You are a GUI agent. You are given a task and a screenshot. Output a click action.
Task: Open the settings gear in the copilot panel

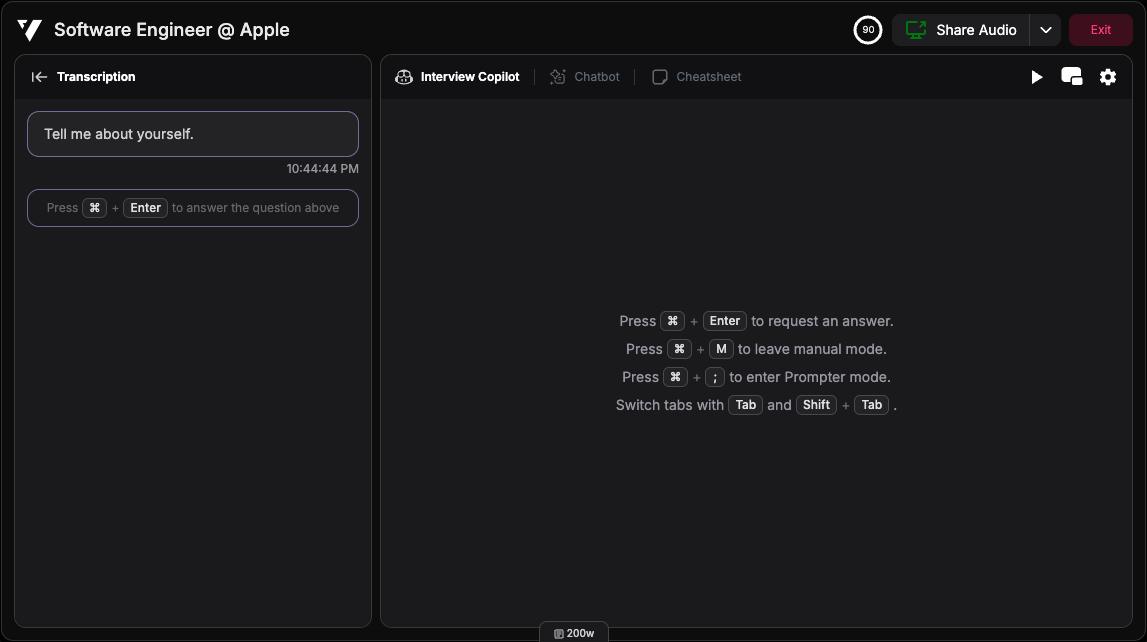click(x=1107, y=76)
